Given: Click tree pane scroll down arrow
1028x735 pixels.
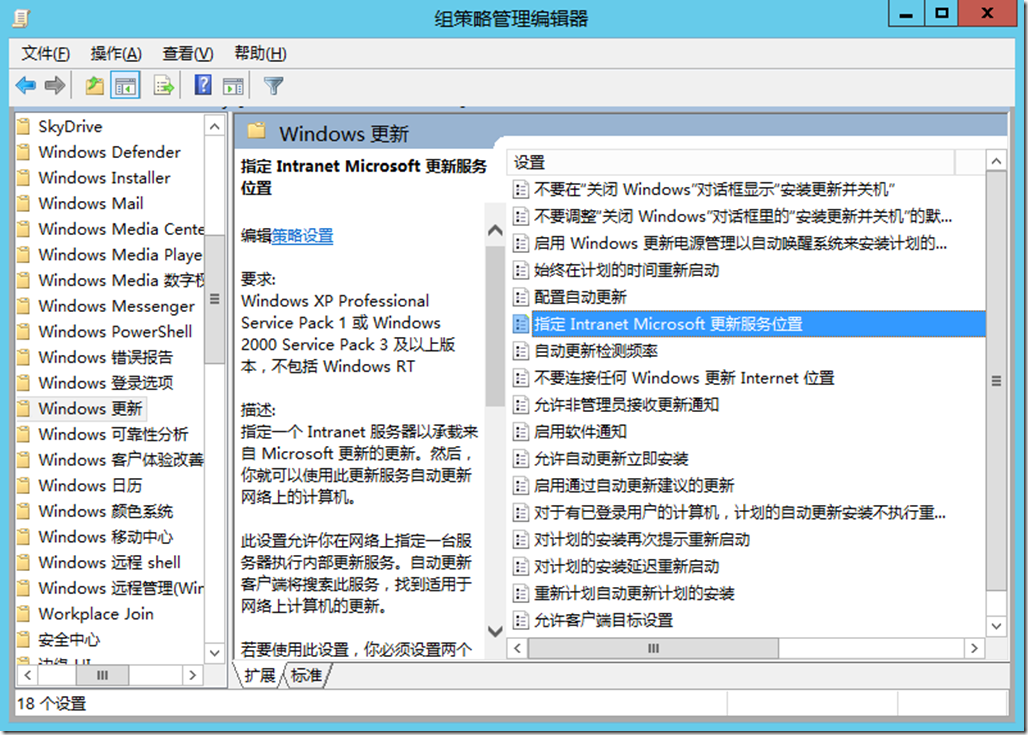Looking at the screenshot, I should tap(214, 652).
